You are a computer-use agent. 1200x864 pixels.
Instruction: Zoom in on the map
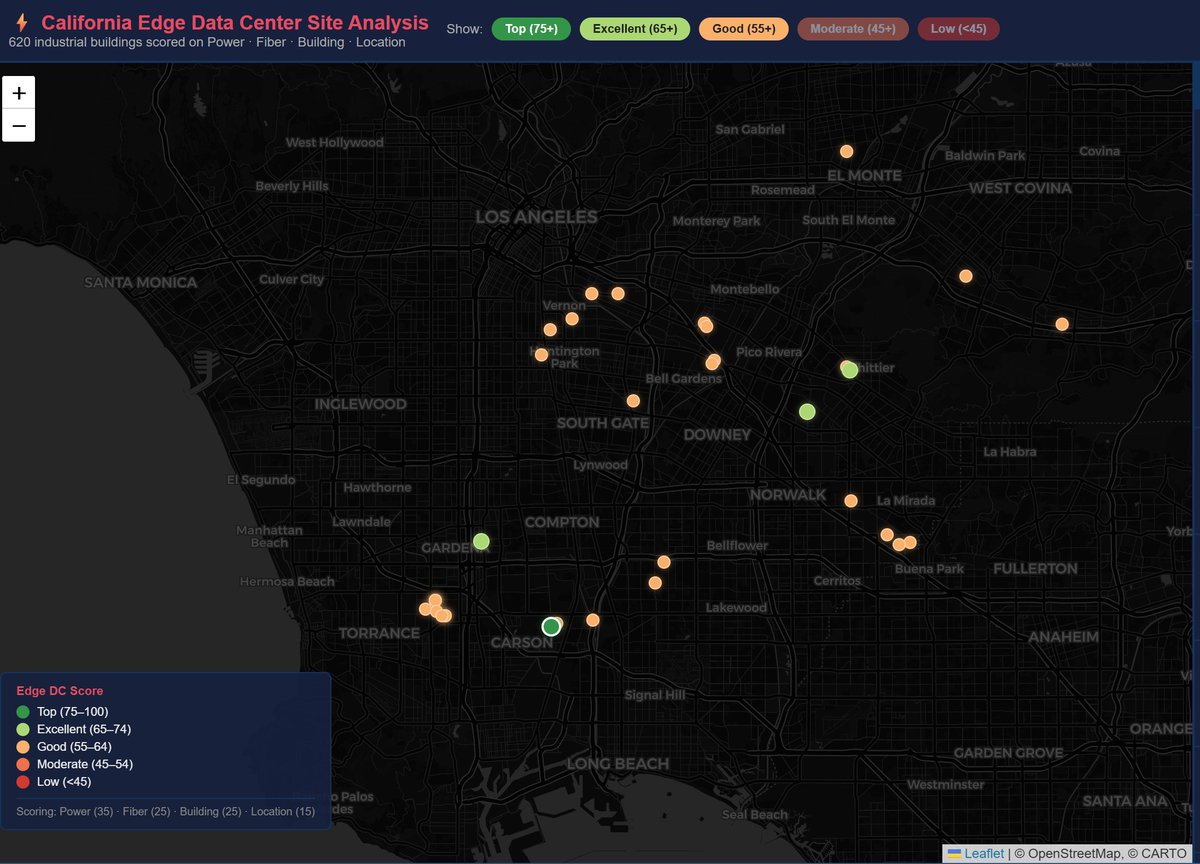click(19, 92)
